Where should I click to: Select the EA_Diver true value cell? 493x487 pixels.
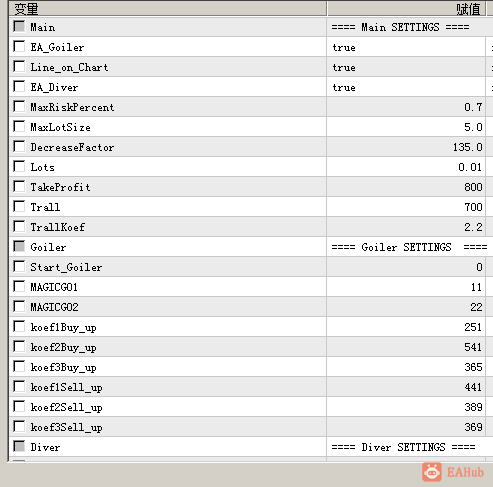tap(406, 87)
